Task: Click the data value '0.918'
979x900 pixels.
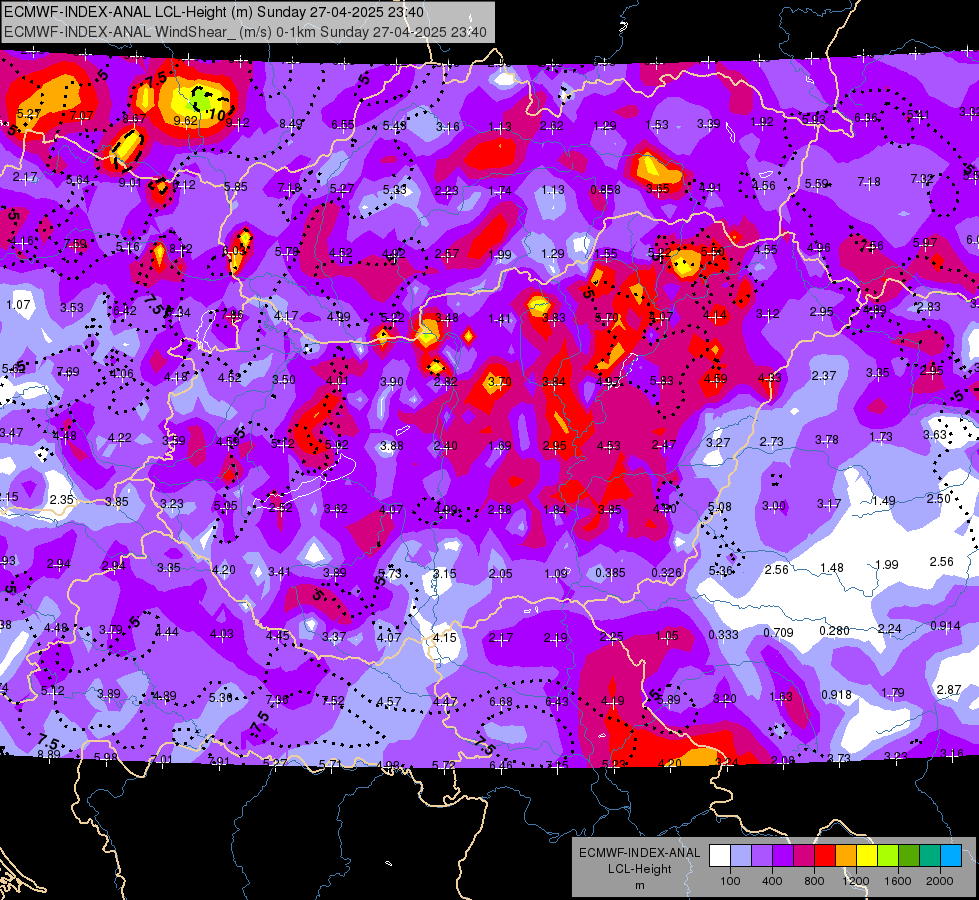Action: click(836, 695)
